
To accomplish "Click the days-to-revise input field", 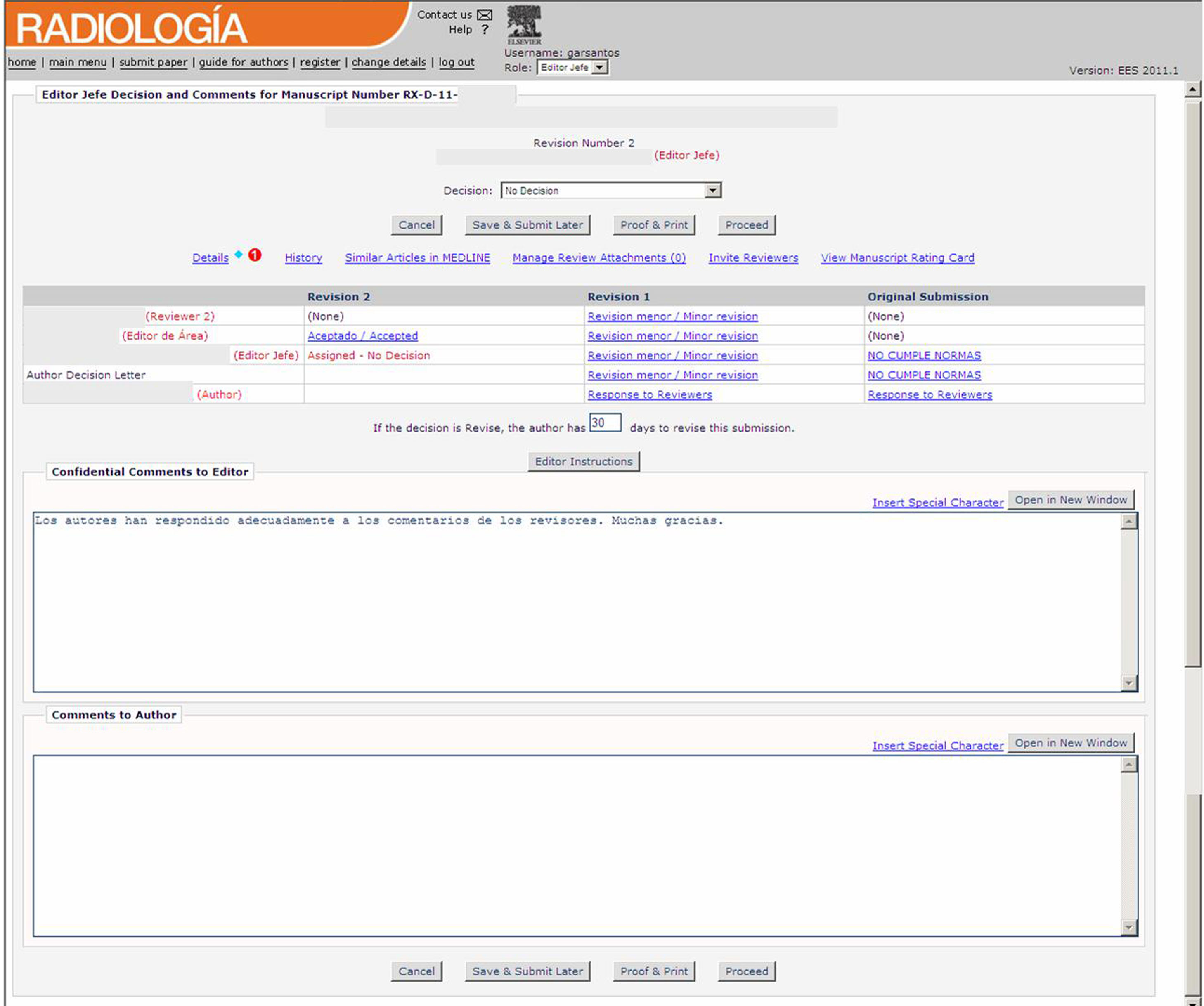I will pos(605,423).
